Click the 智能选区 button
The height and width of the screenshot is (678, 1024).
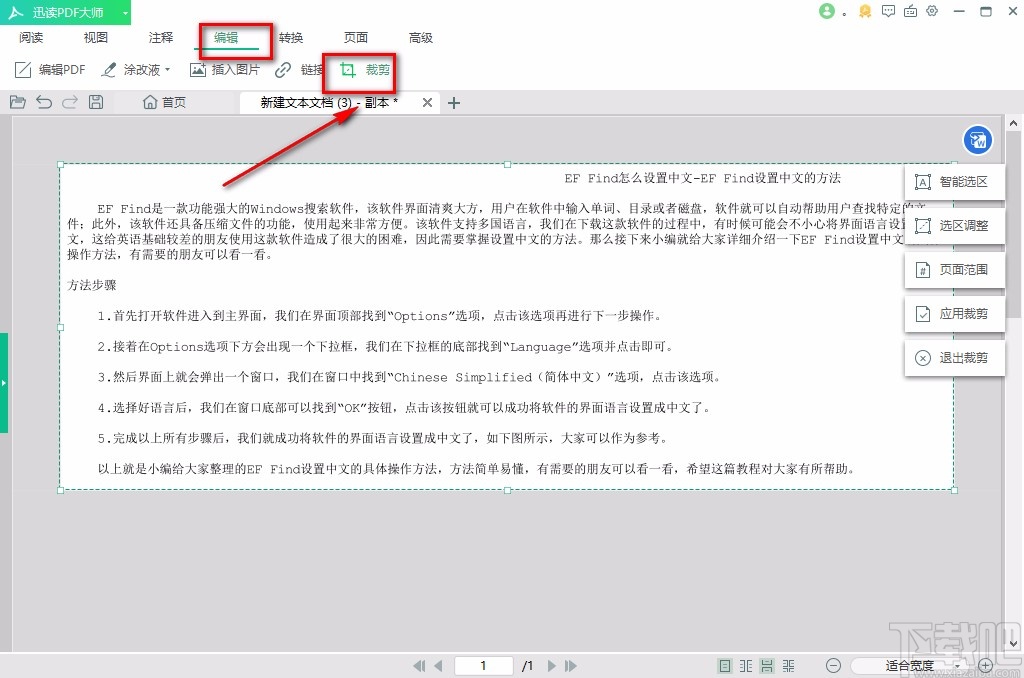pyautogui.click(x=954, y=182)
